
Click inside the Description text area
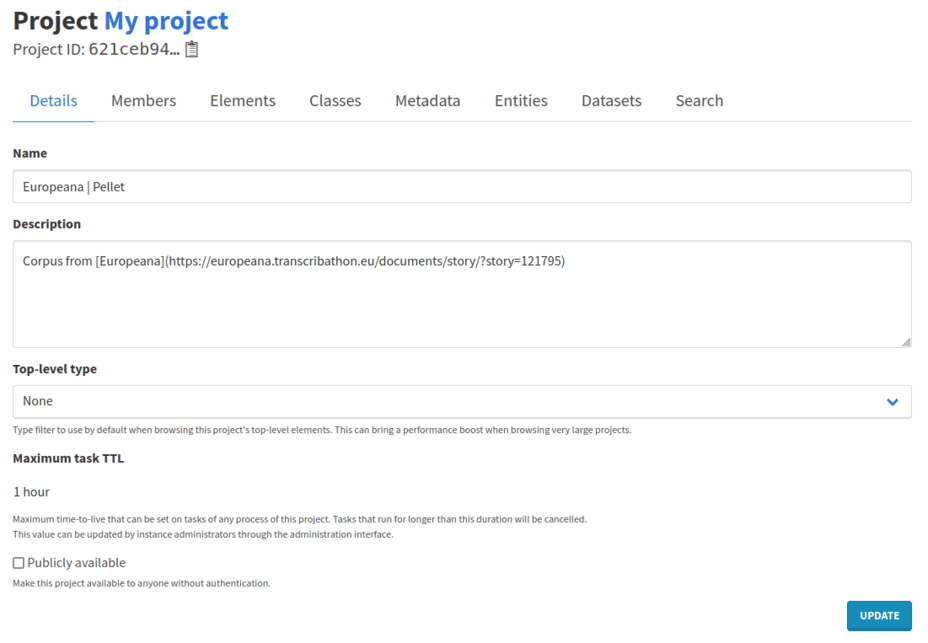pyautogui.click(x=462, y=294)
